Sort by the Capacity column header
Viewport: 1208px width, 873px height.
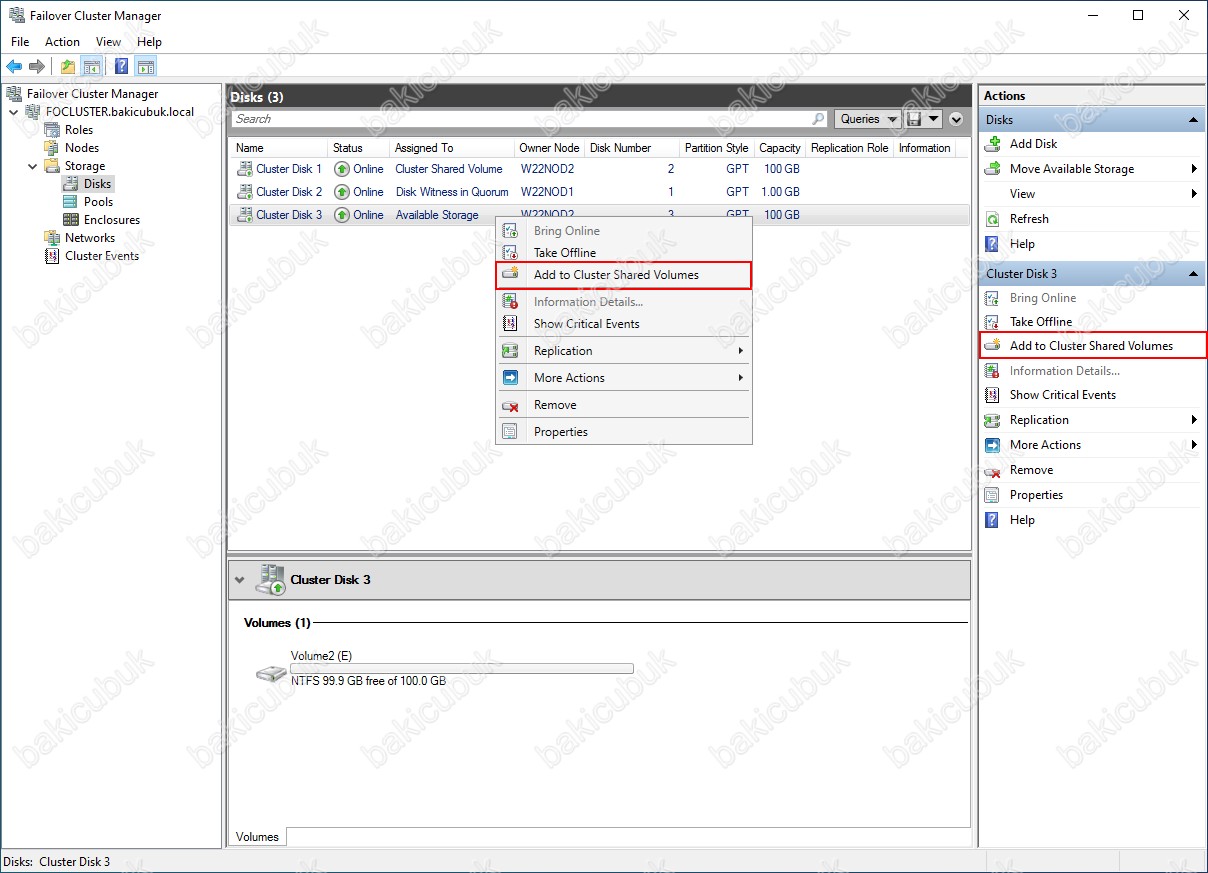point(779,148)
